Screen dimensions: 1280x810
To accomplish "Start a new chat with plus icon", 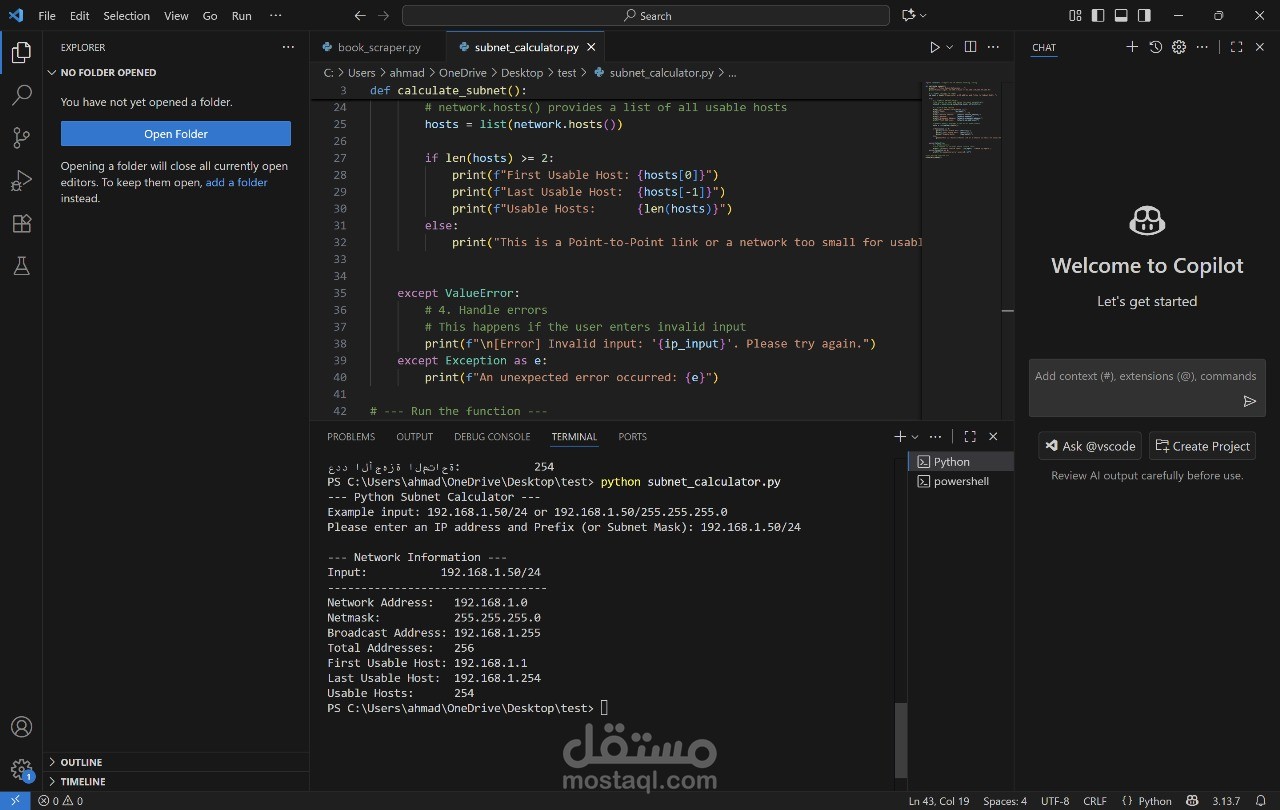I will tap(1132, 47).
